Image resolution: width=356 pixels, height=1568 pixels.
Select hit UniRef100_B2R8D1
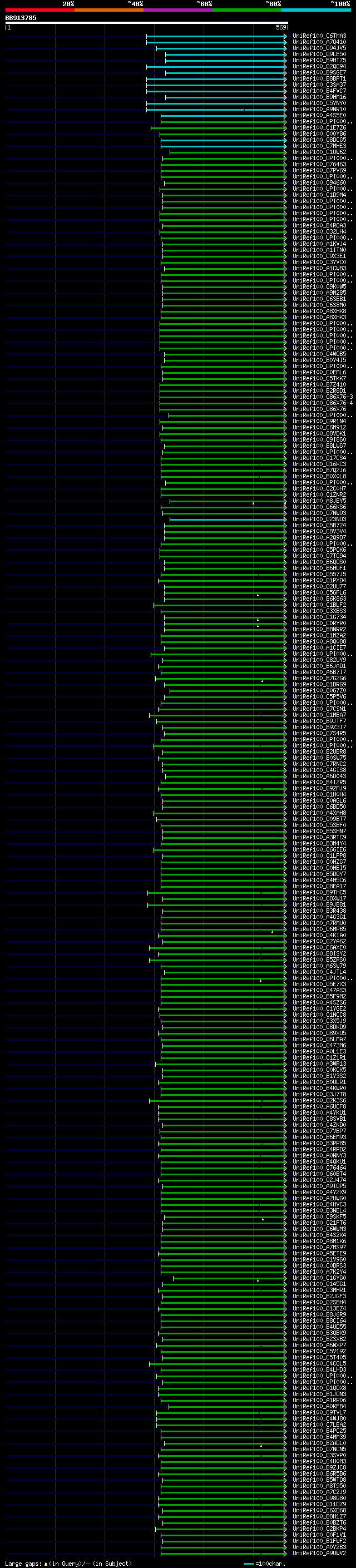[319, 391]
